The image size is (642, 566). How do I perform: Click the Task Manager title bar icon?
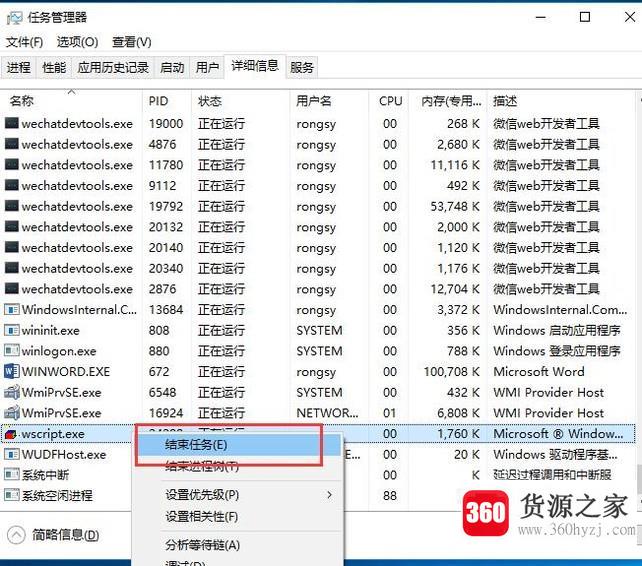[x=14, y=18]
